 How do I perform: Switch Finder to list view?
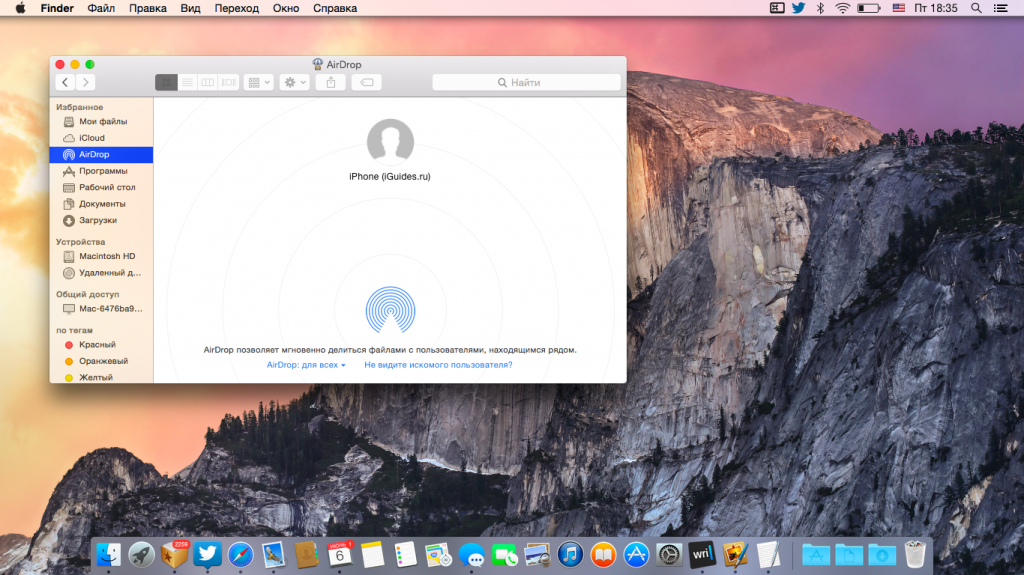[187, 82]
